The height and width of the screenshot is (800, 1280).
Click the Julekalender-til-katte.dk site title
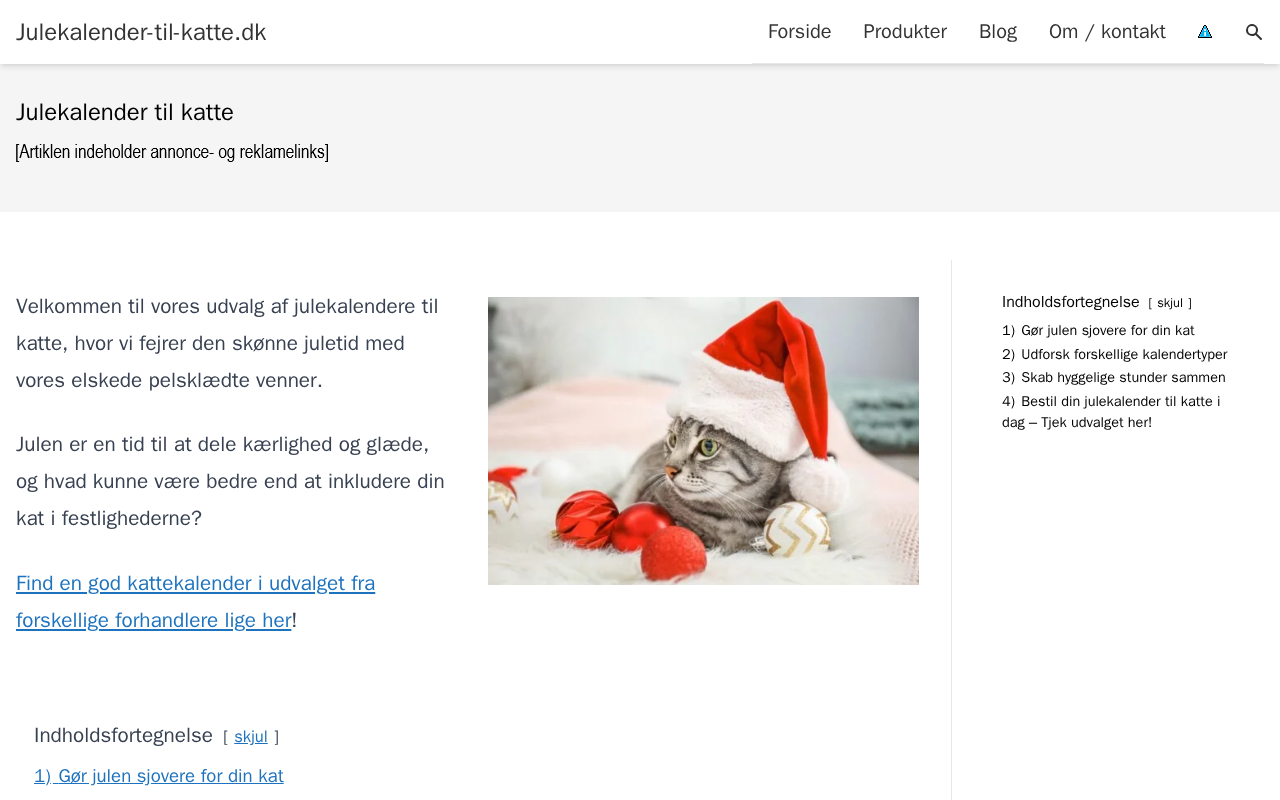(x=141, y=32)
